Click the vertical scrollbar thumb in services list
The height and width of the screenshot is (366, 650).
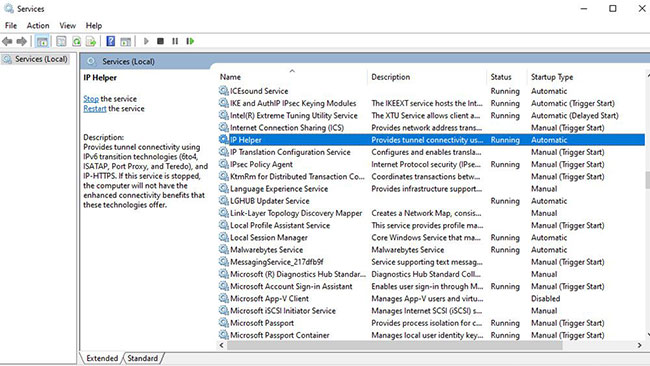(648, 180)
